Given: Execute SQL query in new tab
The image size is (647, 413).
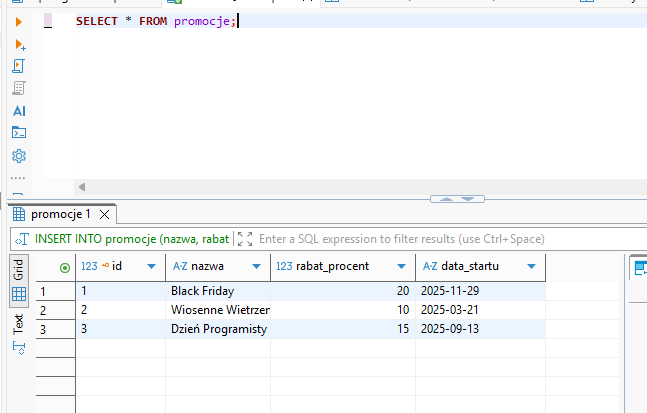Looking at the screenshot, I should pyautogui.click(x=19, y=45).
